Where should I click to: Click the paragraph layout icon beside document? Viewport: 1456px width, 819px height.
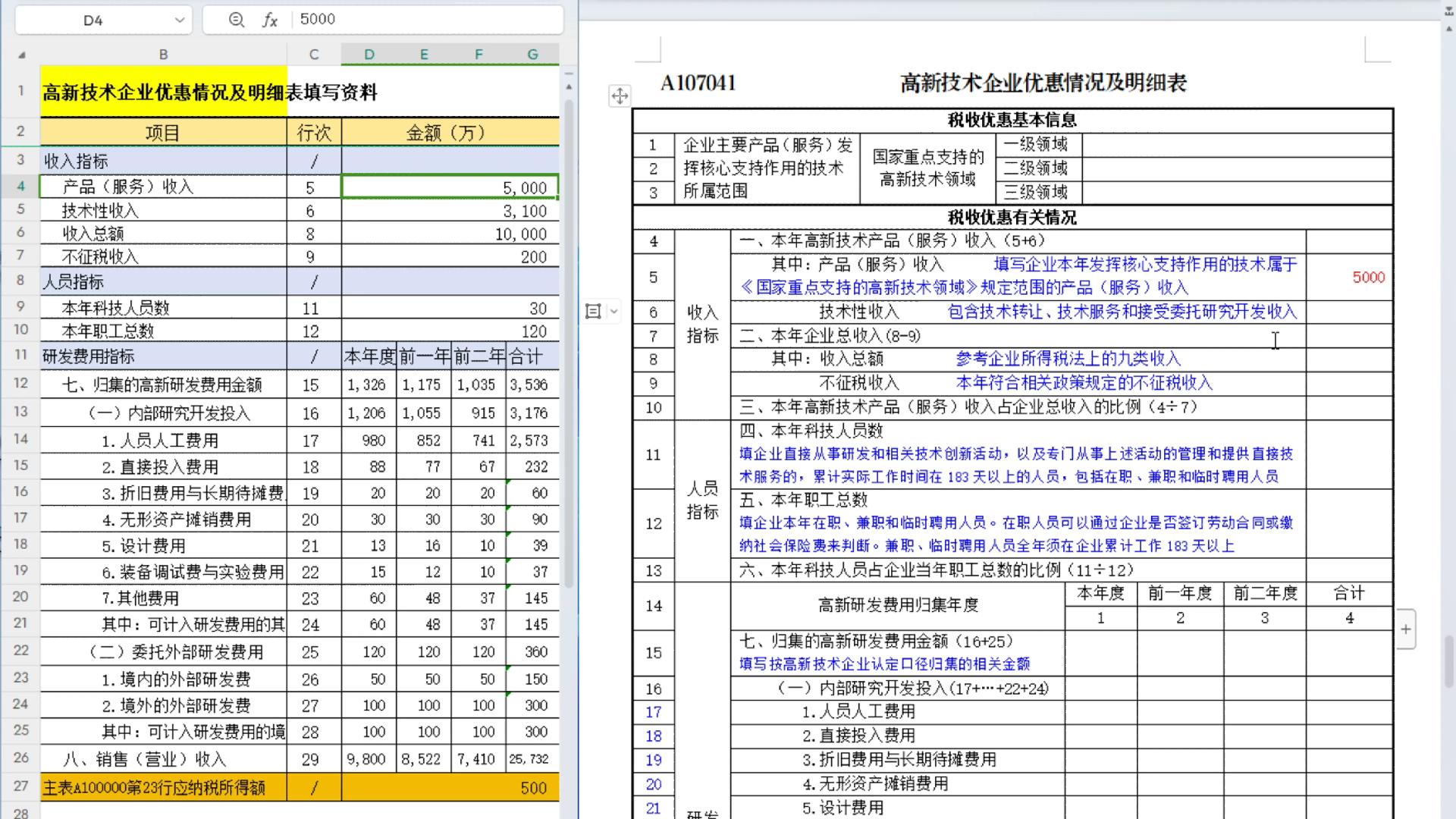[593, 311]
